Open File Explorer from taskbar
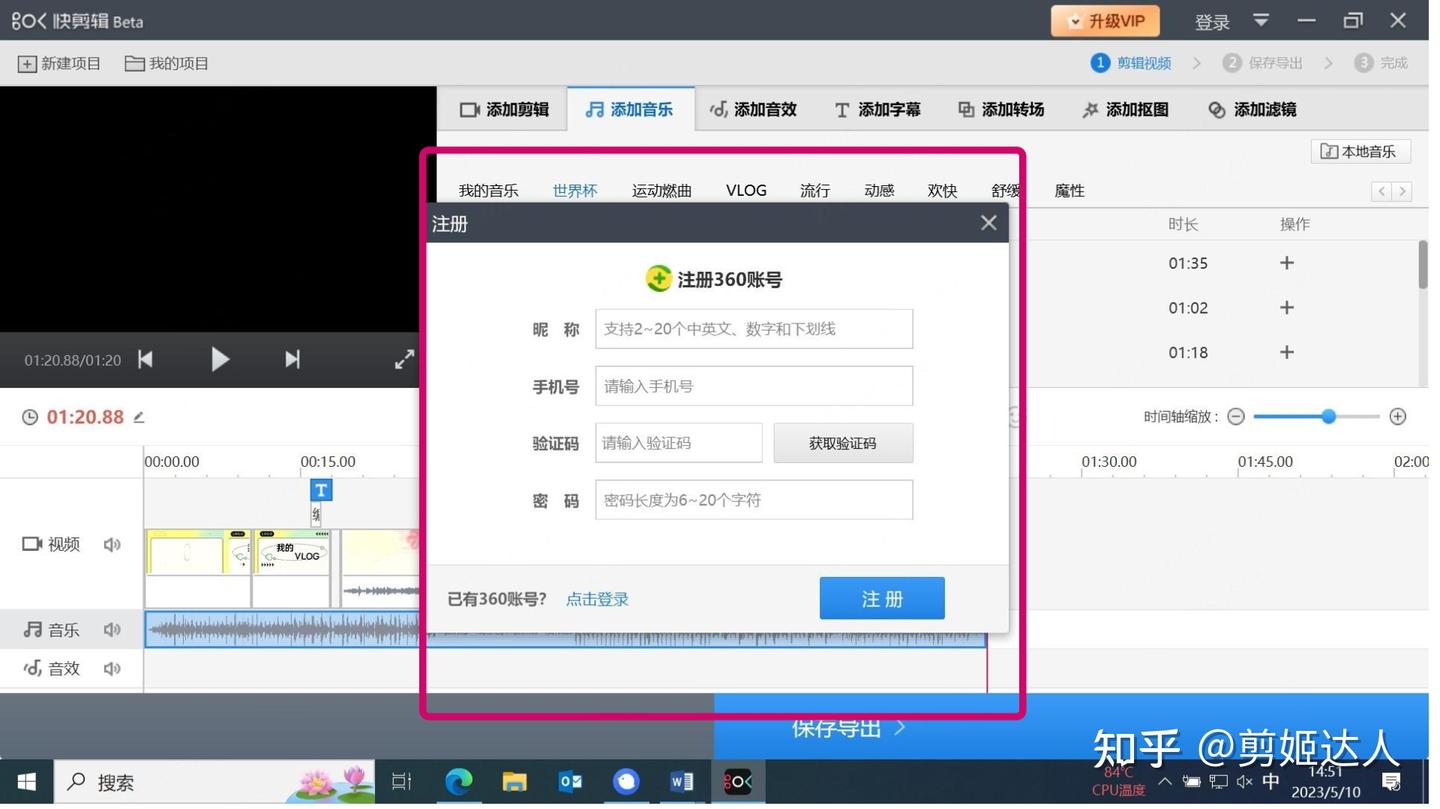This screenshot has width=1440, height=809. (x=514, y=783)
